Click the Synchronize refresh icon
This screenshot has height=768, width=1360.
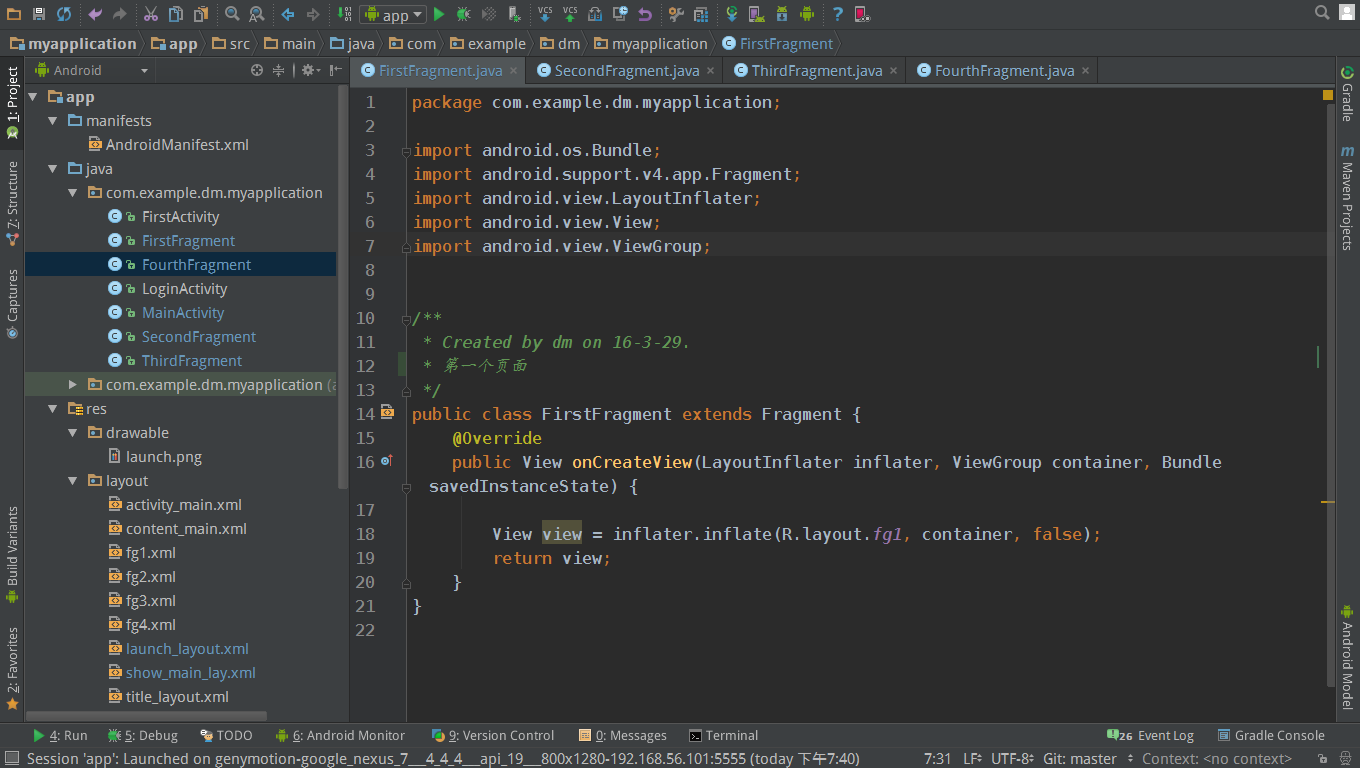tap(64, 14)
